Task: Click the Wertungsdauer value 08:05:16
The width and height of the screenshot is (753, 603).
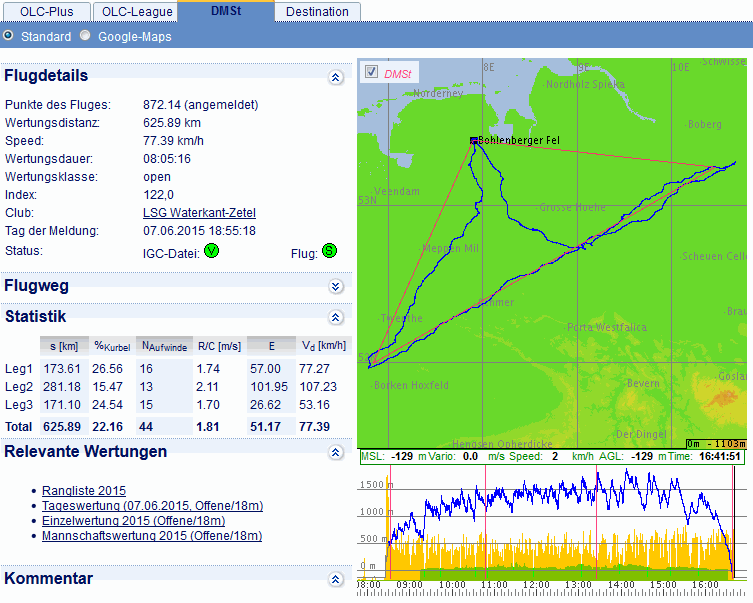Action: [x=167, y=159]
